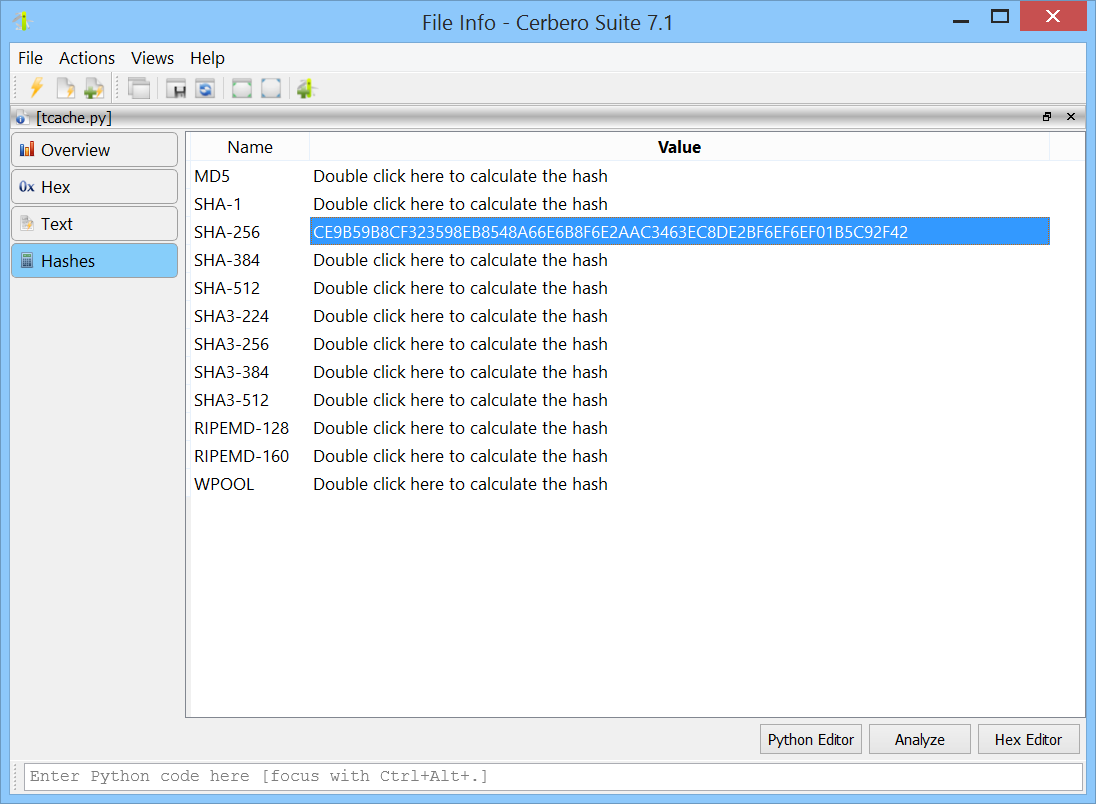Screen dimensions: 1096x804
Task: Maximize the Cerbero Suite window
Action: [x=1000, y=17]
